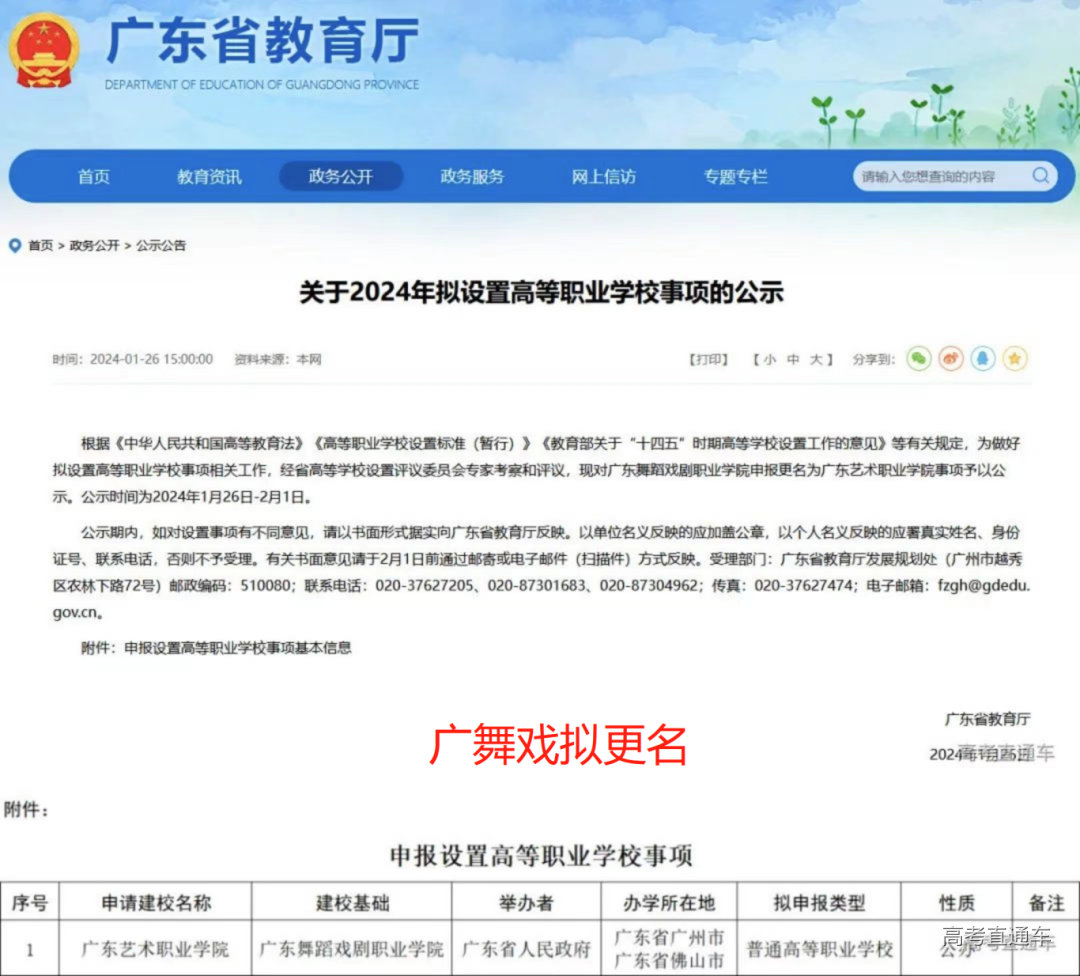Click 公示公告 breadcrumb link
1080x976 pixels.
point(161,245)
